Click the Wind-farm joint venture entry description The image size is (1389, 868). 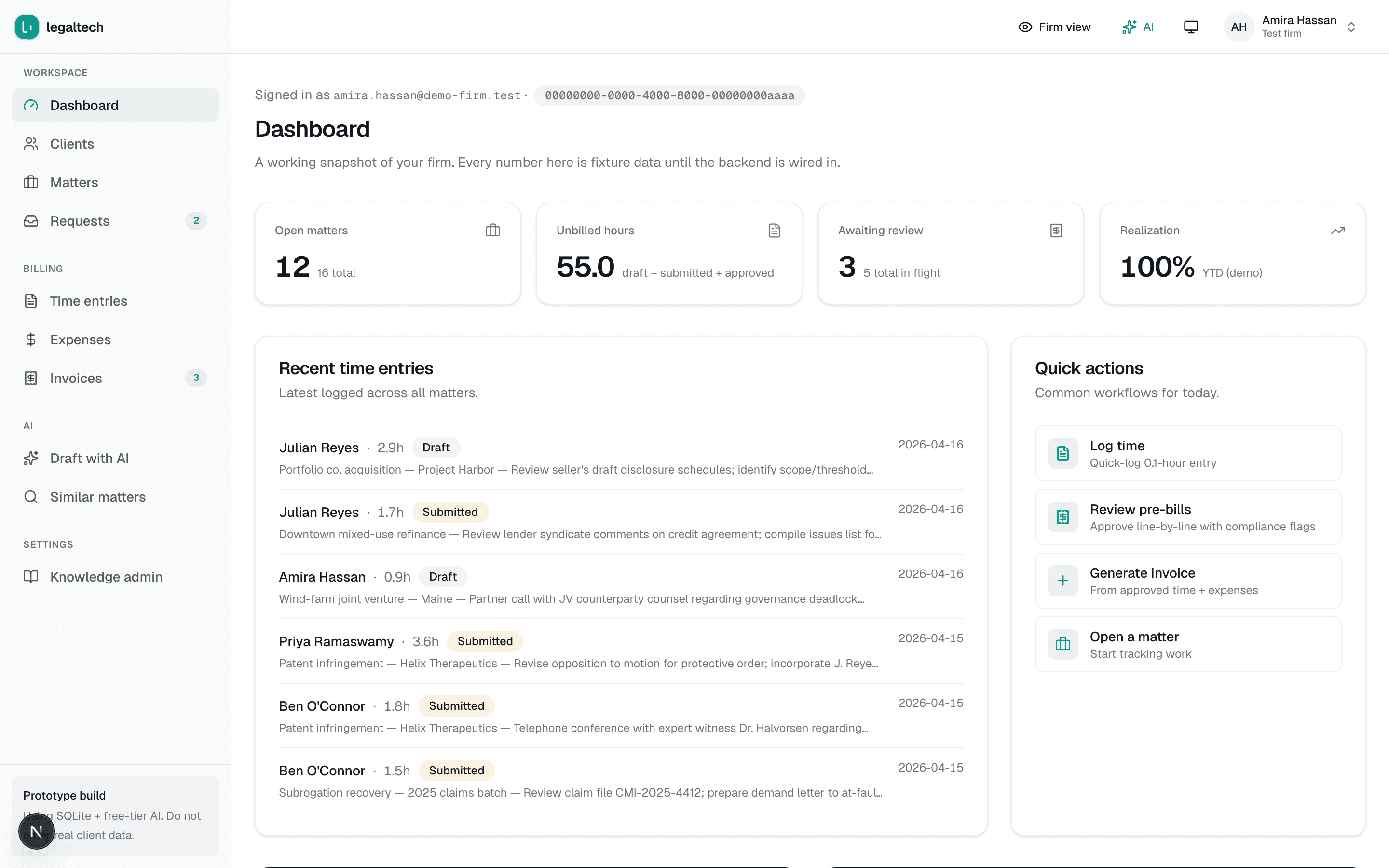pyautogui.click(x=572, y=599)
